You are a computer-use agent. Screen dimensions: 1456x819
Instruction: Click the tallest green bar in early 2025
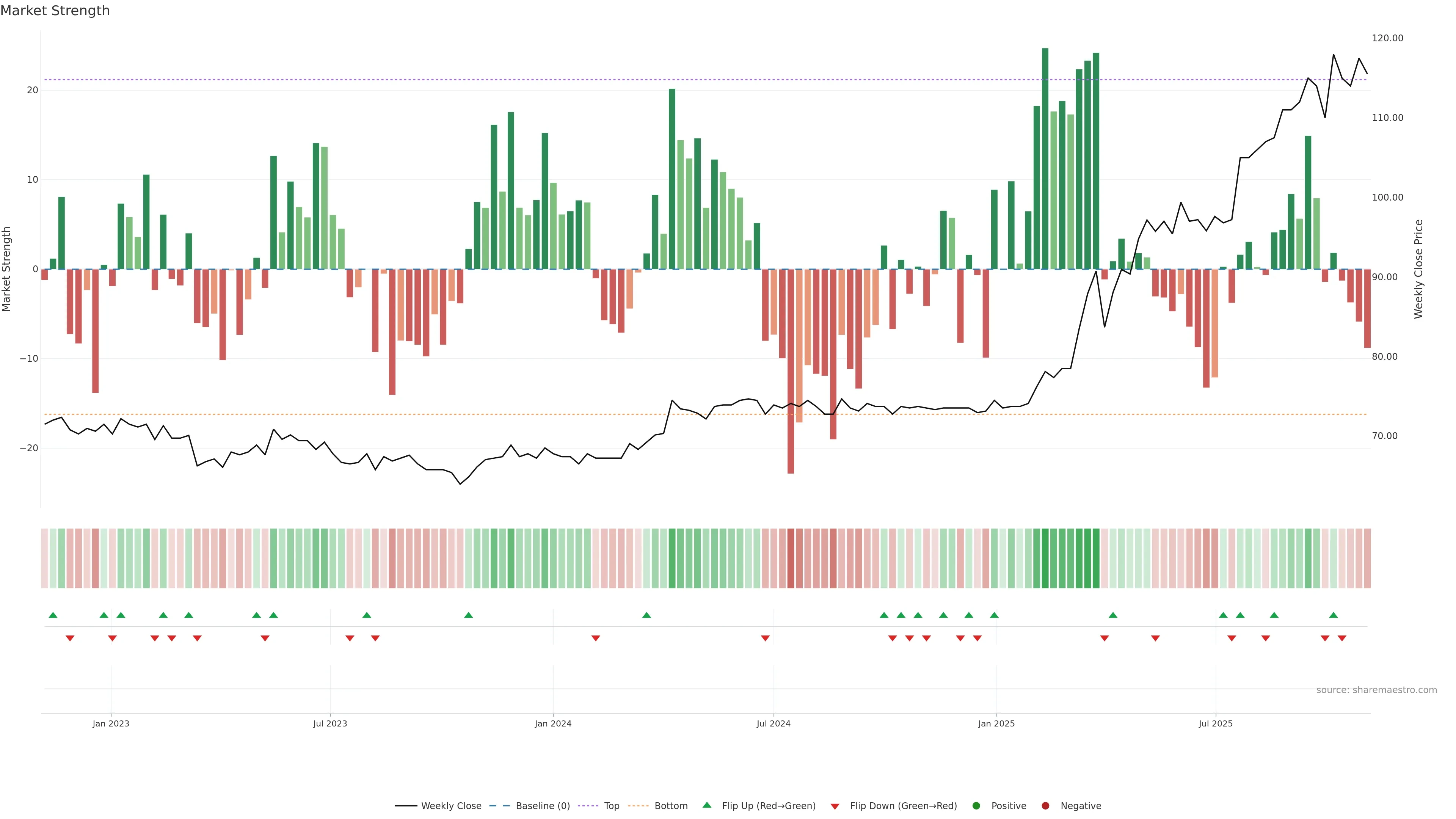tap(1045, 158)
